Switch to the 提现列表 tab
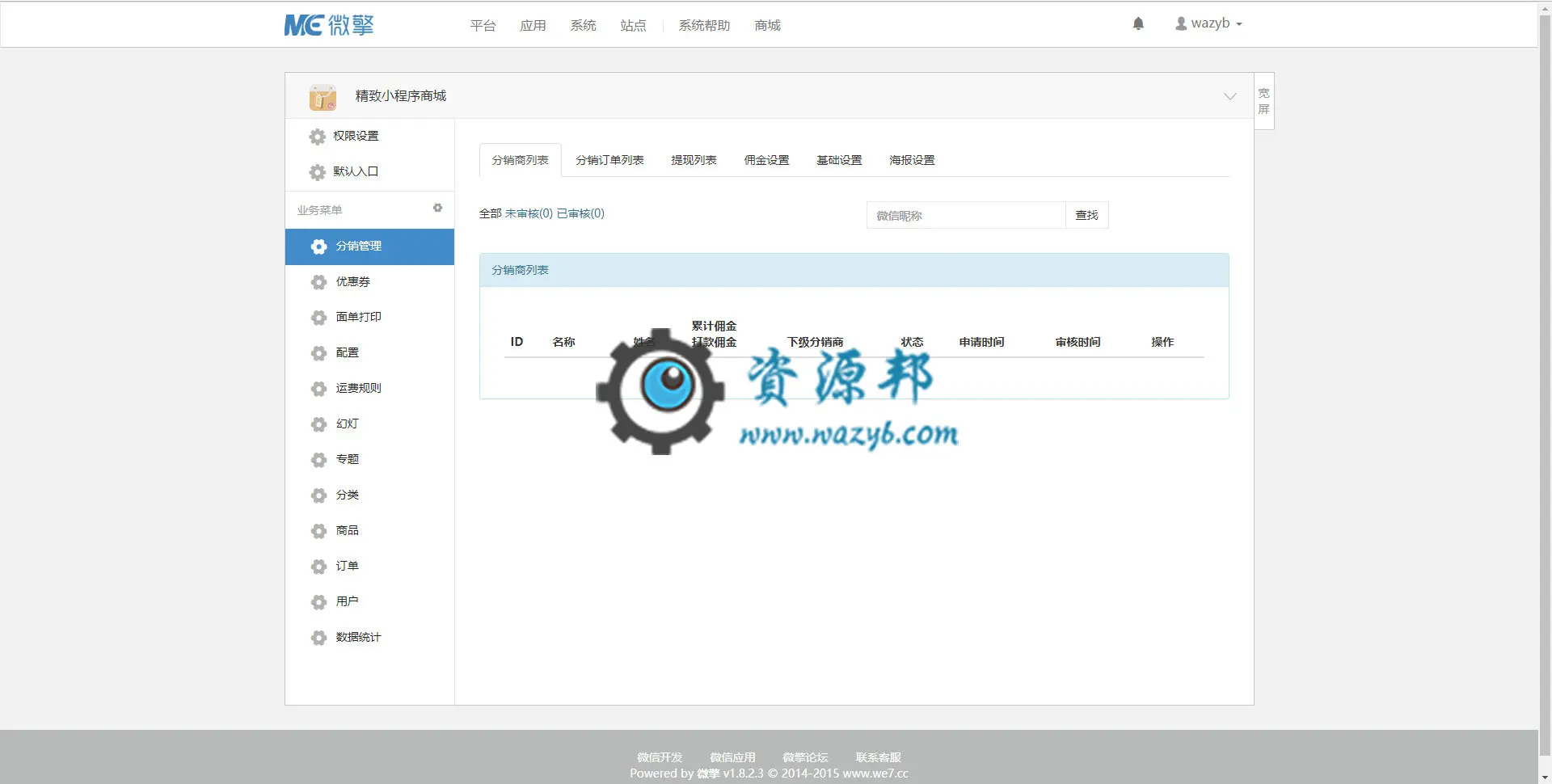Viewport: 1552px width, 784px height. point(694,160)
